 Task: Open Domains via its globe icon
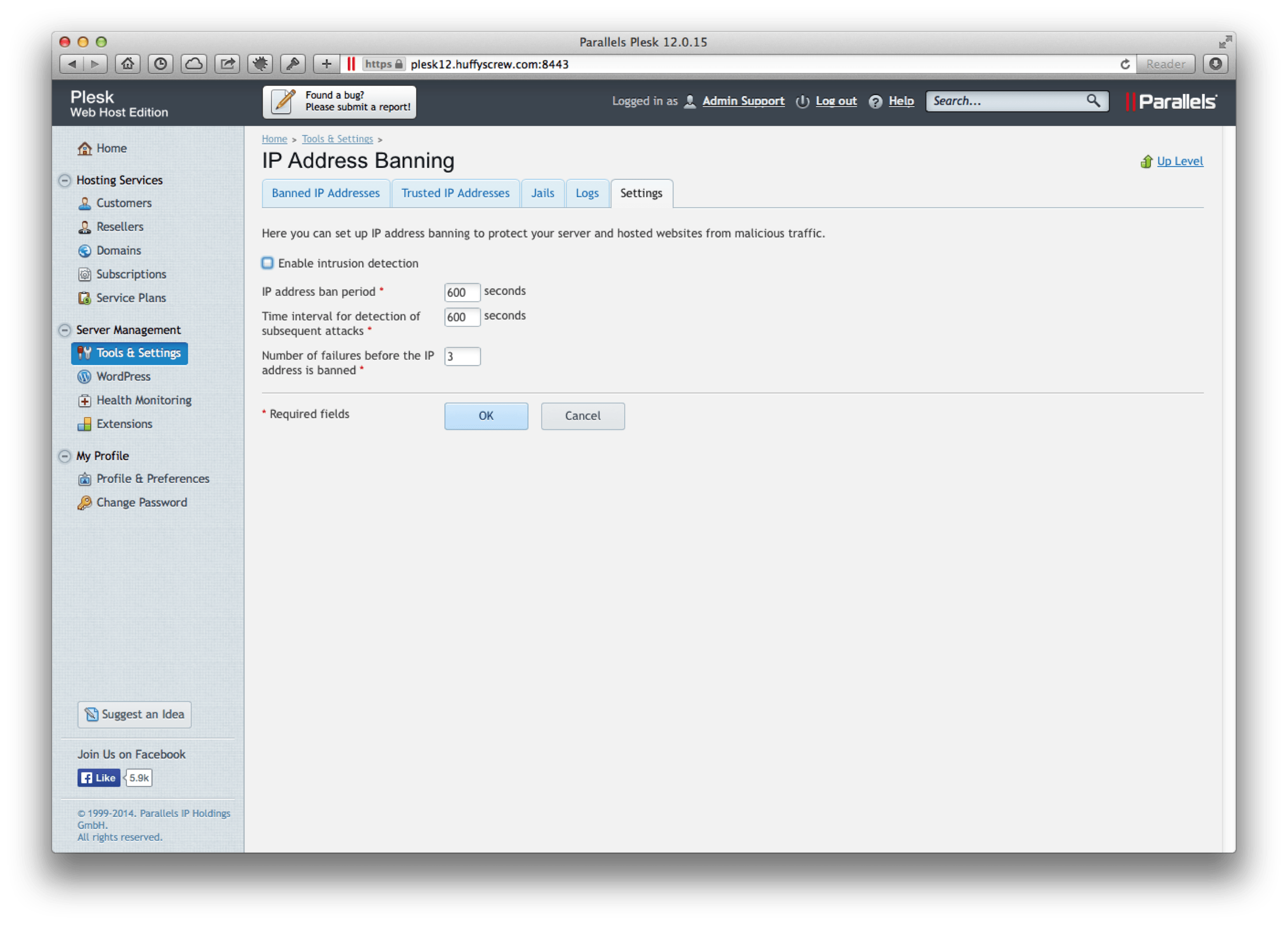(85, 251)
